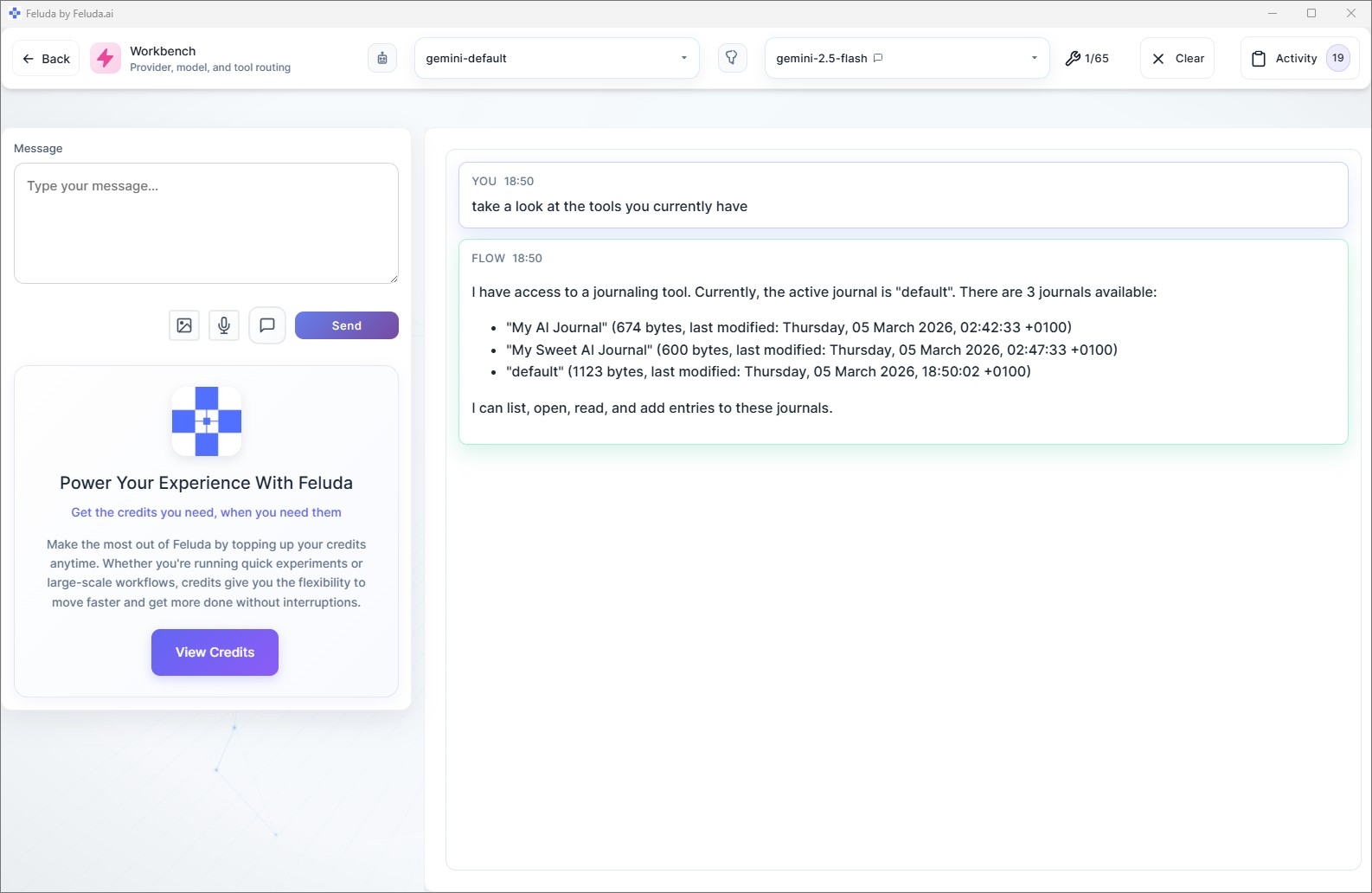Go back using the Back button
Image resolution: width=1372 pixels, height=893 pixels.
[47, 59]
